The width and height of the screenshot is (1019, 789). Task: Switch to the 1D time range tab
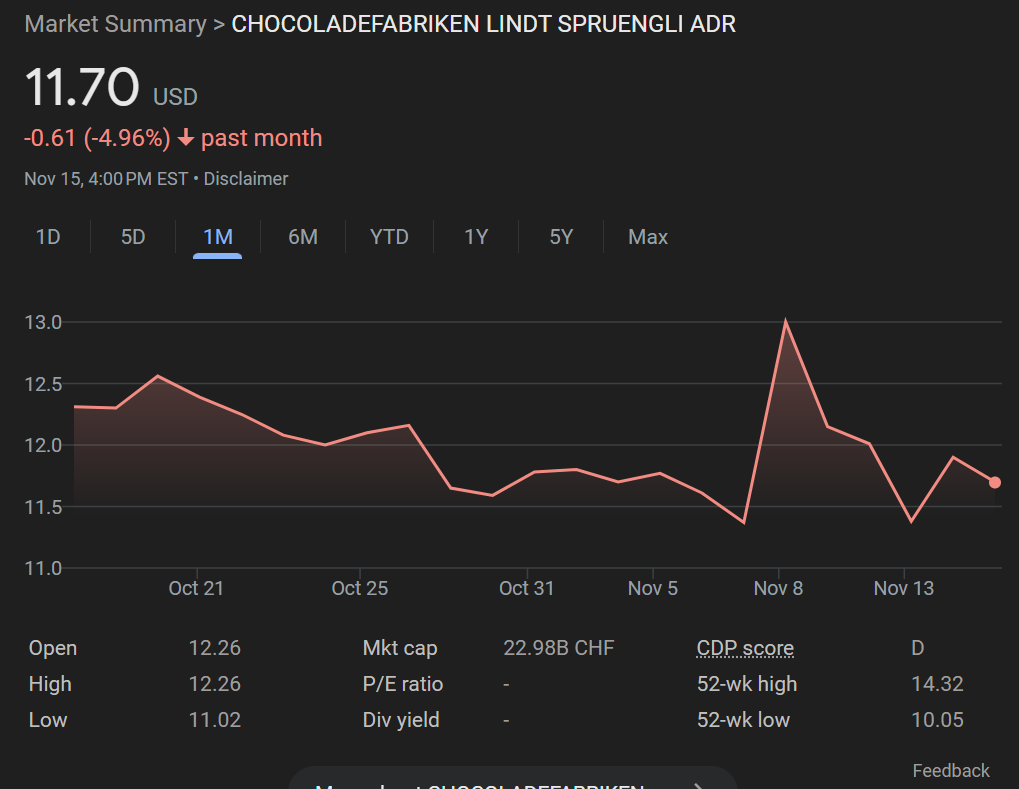pyautogui.click(x=48, y=237)
